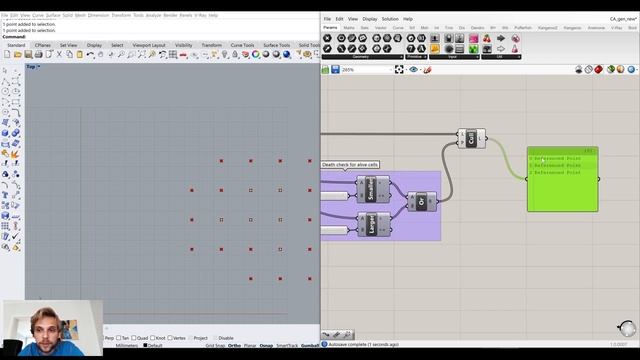Click the Zoom extents icon in Rhino toolbar
Screen dimensions: 640x360
pyautogui.click(x=142, y=54)
